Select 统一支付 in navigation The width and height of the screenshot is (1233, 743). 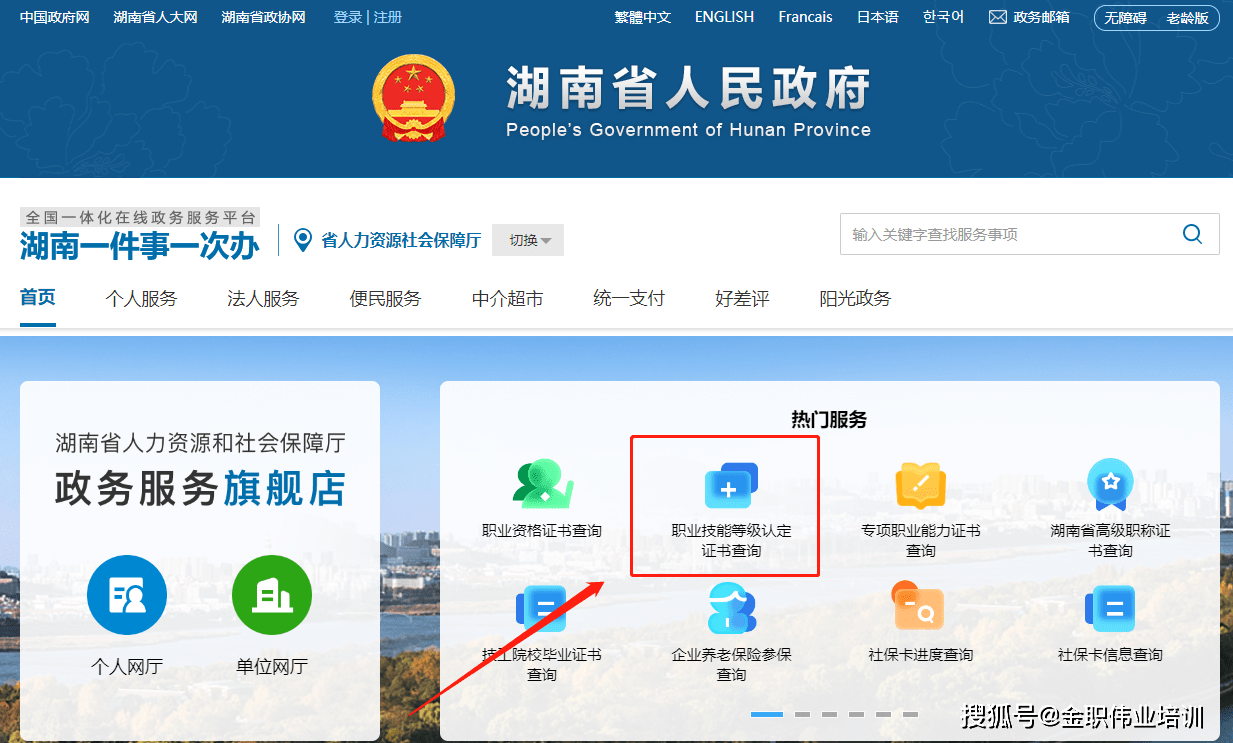pyautogui.click(x=629, y=298)
